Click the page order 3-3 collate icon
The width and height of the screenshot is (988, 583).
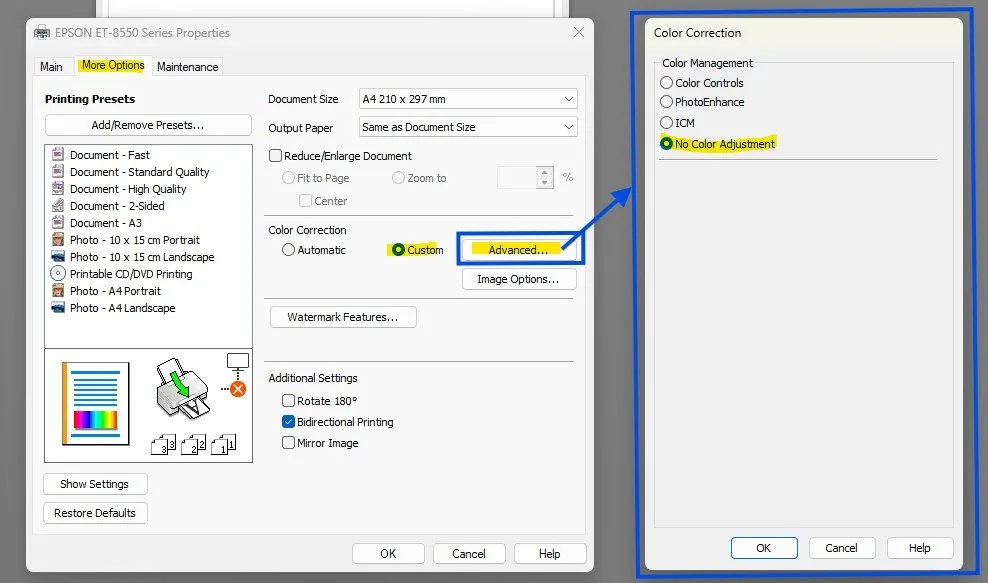tap(164, 444)
